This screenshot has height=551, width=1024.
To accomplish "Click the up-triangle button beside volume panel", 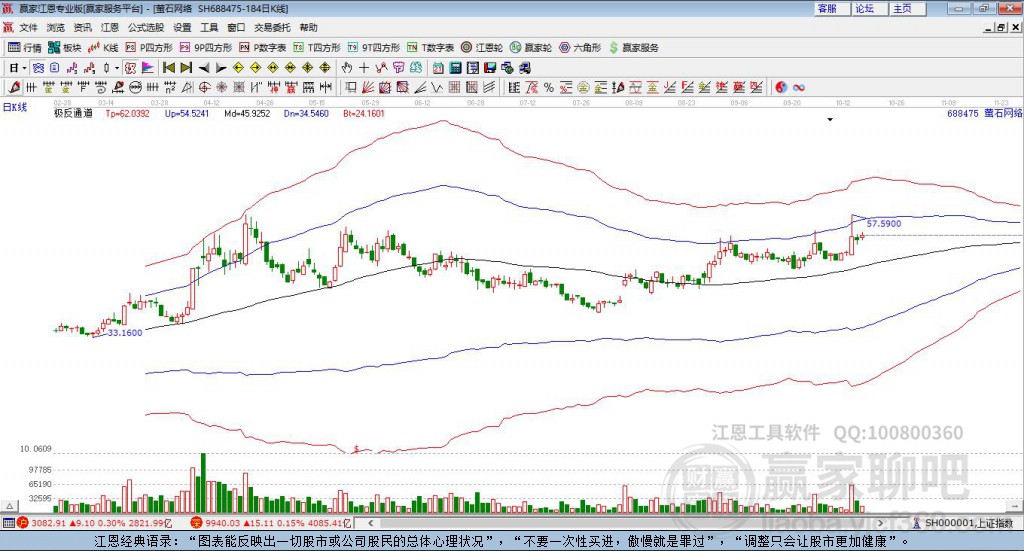I will point(9,506).
